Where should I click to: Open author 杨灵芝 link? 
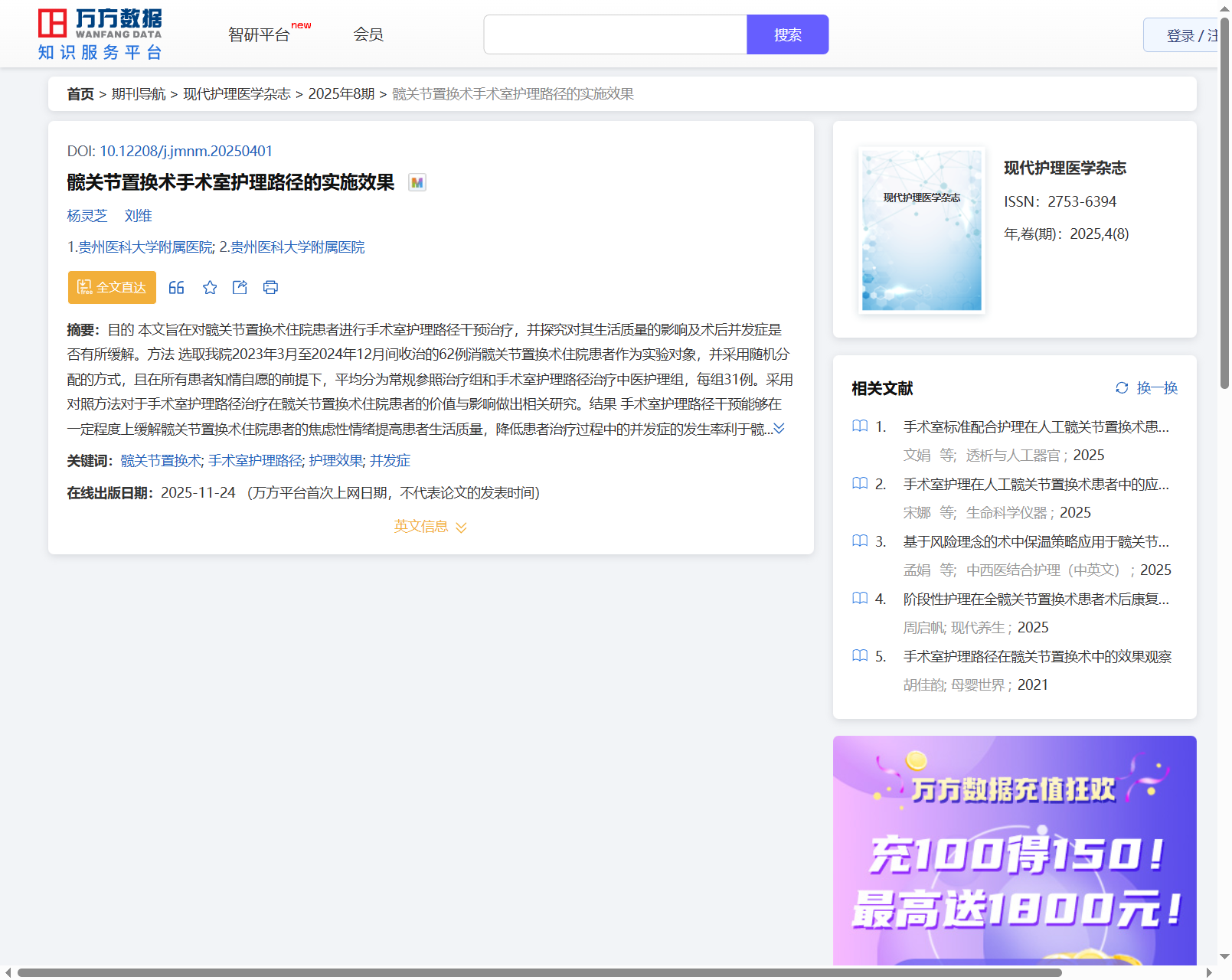pos(87,216)
